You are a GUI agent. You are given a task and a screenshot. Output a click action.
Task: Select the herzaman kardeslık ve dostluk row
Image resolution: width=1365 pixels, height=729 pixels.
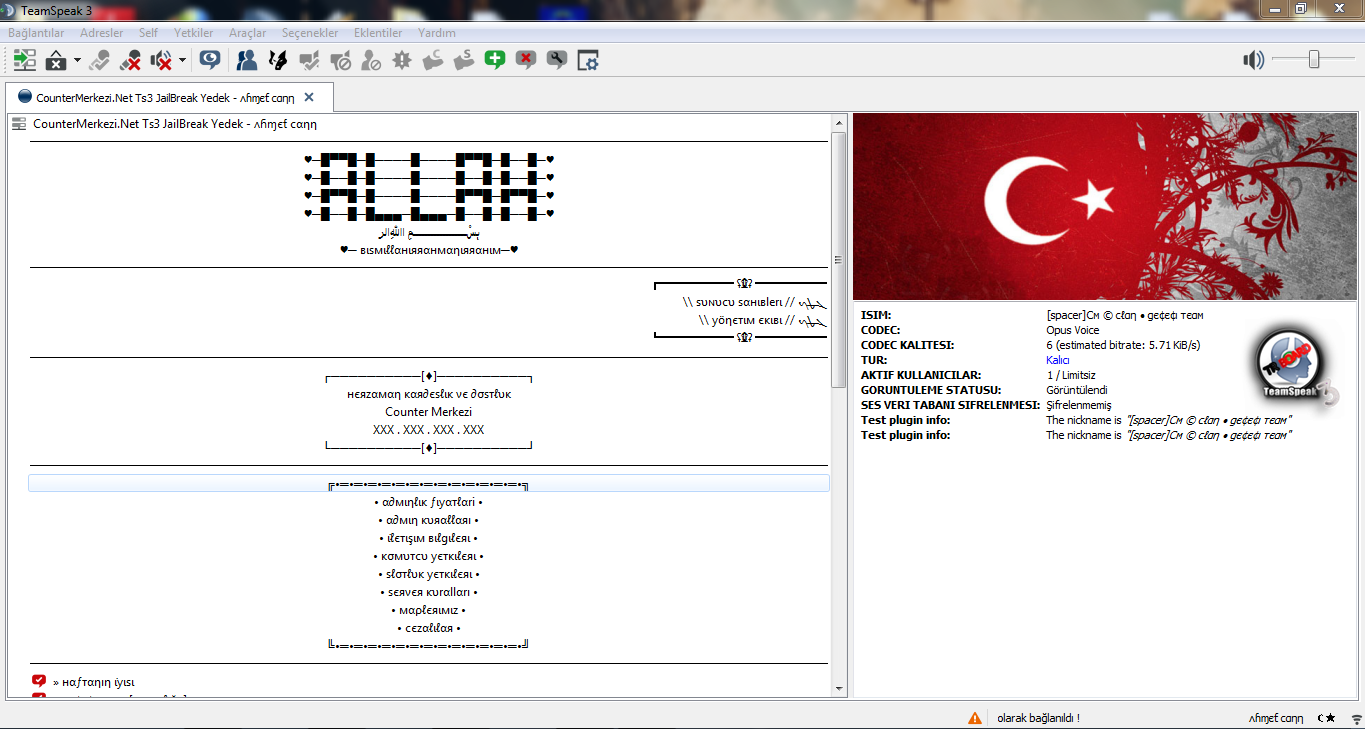pyautogui.click(x=429, y=394)
